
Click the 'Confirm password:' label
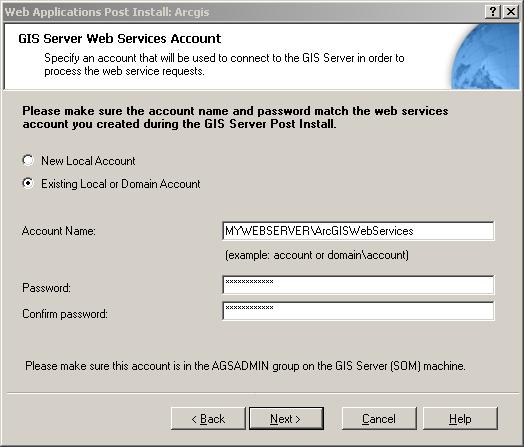pos(65,314)
